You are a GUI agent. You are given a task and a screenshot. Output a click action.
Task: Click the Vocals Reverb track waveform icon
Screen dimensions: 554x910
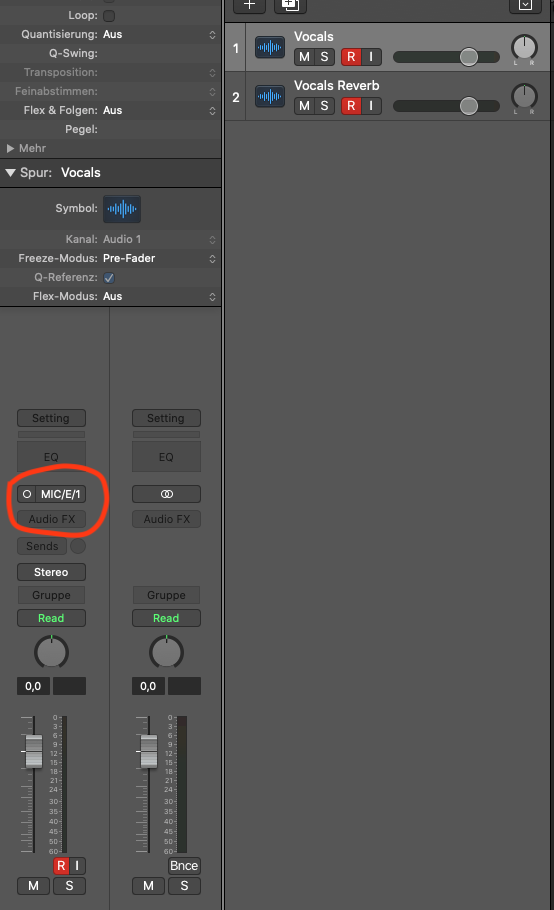tap(270, 96)
